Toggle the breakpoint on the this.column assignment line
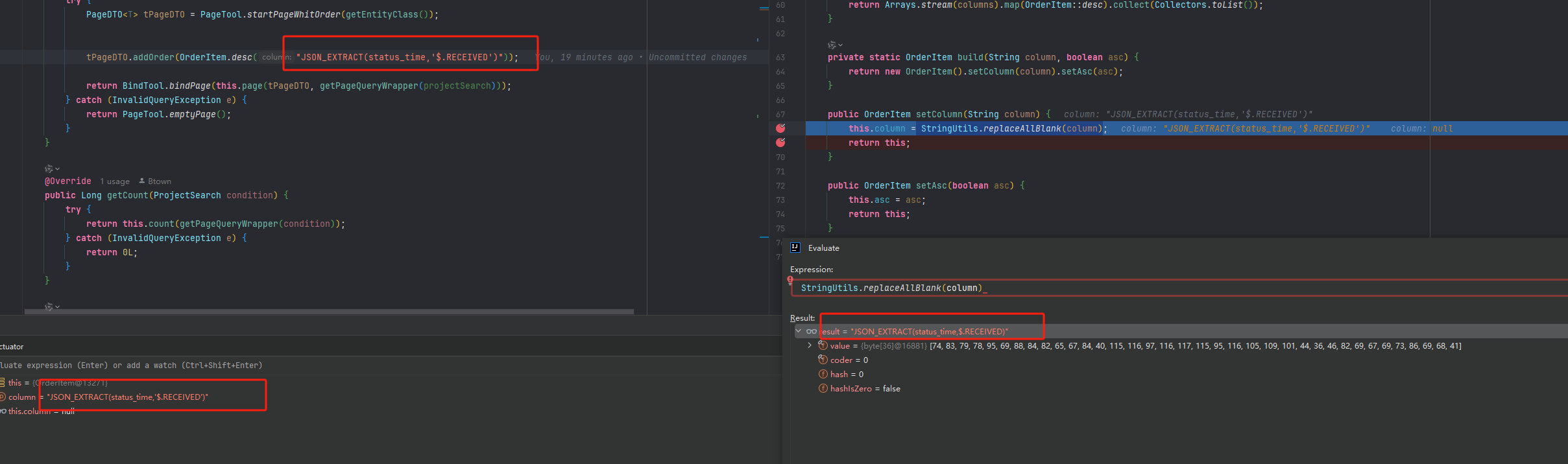1568x464 pixels. (780, 128)
